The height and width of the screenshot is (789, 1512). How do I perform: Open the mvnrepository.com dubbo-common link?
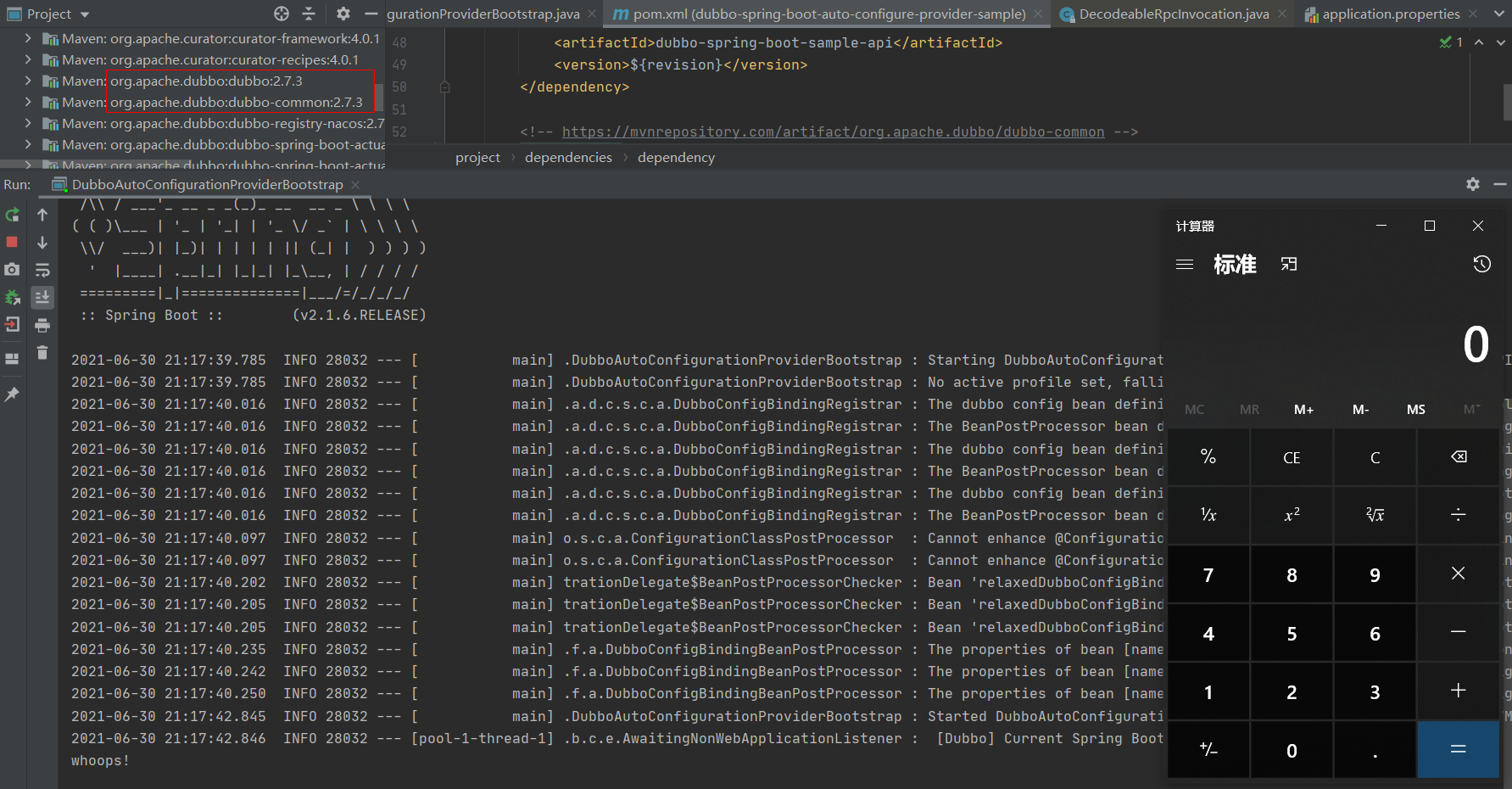[x=833, y=131]
